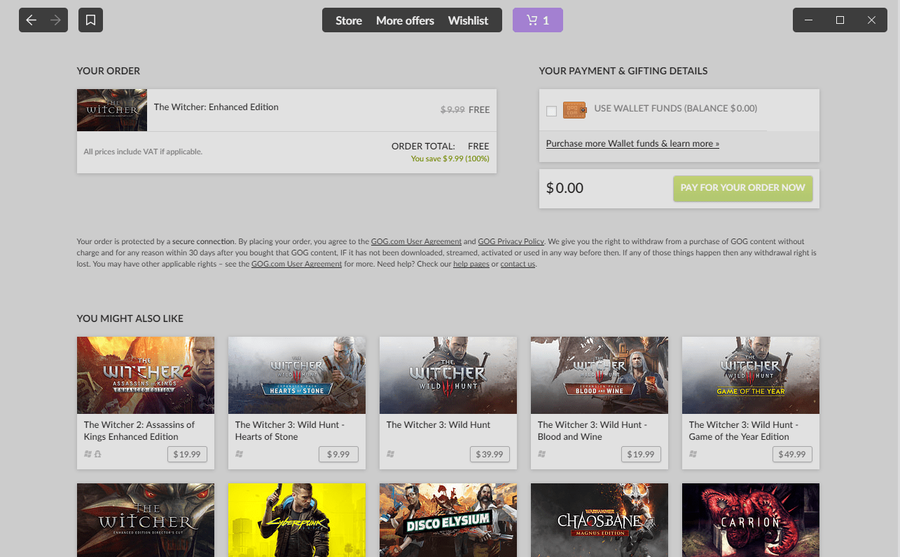Click the bookmark icon in the toolbar
This screenshot has height=557, width=900.
click(x=90, y=20)
